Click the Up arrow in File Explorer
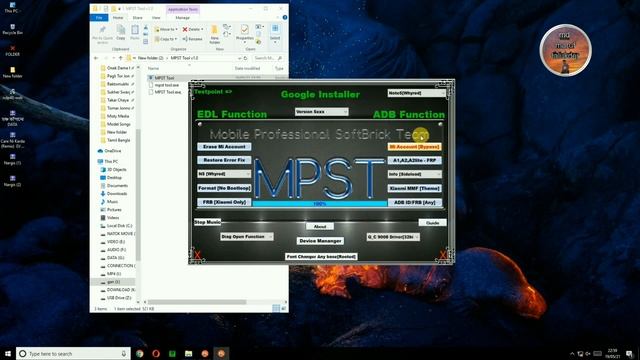The height and width of the screenshot is (360, 640). tap(121, 58)
